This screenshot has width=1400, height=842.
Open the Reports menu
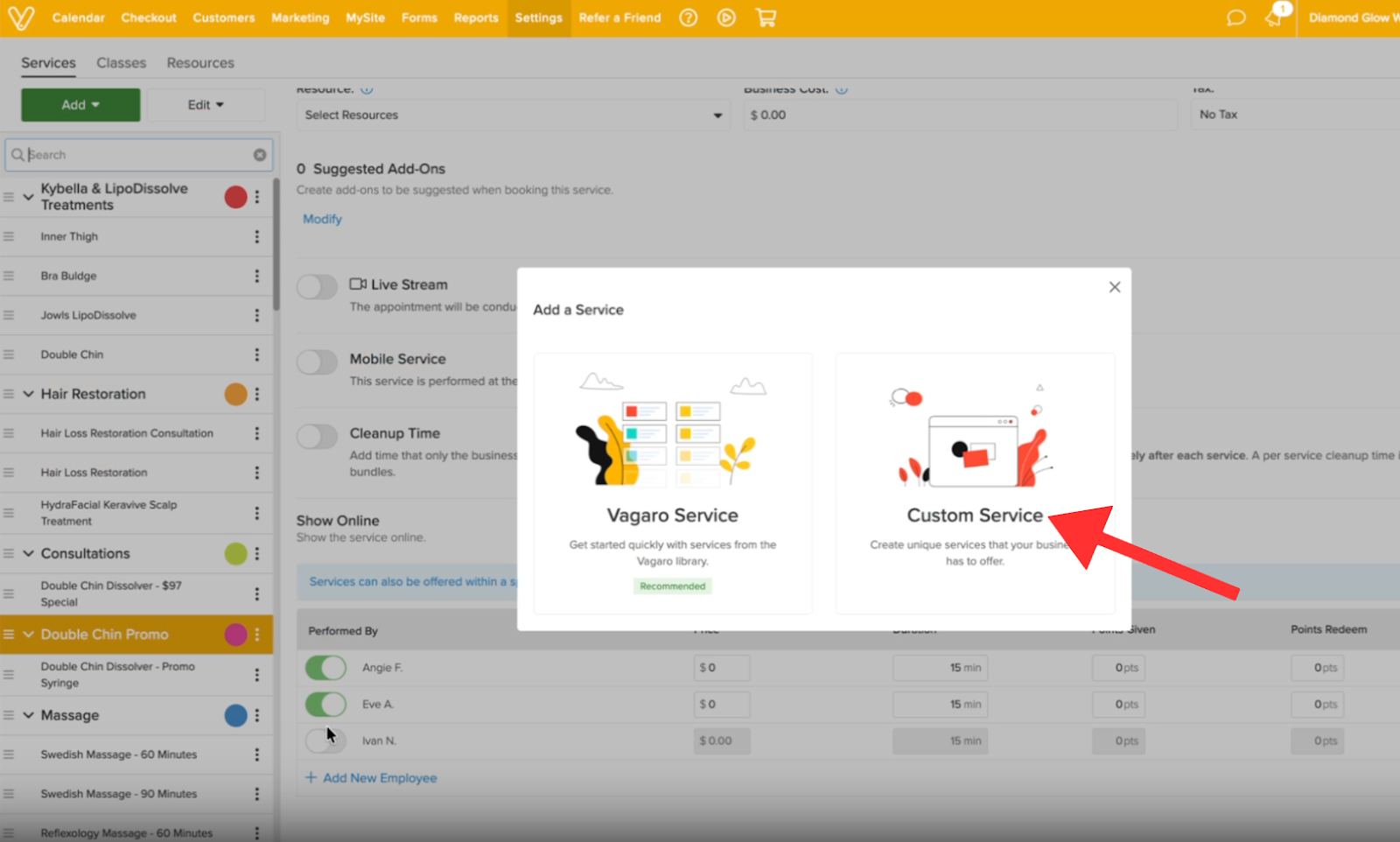[476, 18]
